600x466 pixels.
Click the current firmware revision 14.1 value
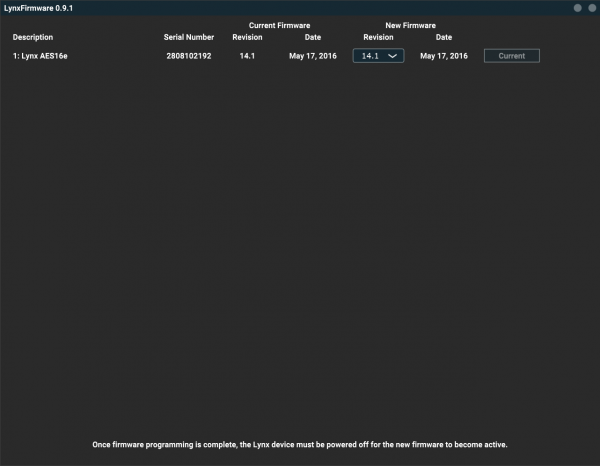coord(247,56)
